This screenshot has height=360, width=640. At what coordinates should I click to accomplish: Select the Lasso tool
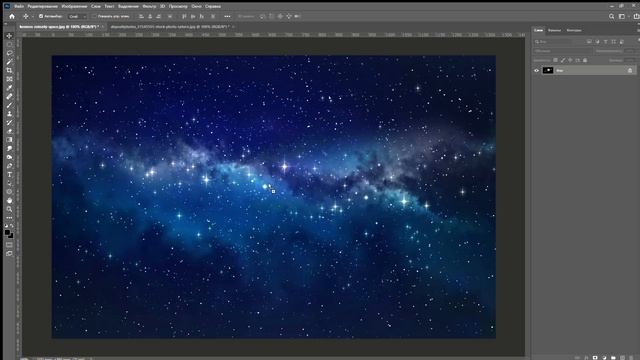[9, 53]
